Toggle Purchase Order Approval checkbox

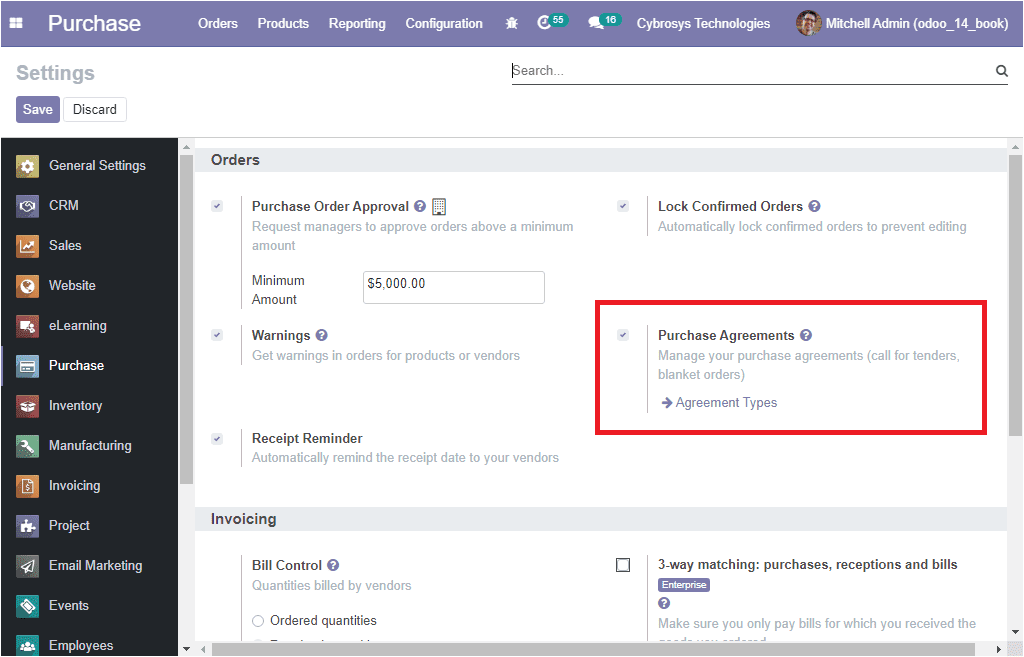point(217,206)
